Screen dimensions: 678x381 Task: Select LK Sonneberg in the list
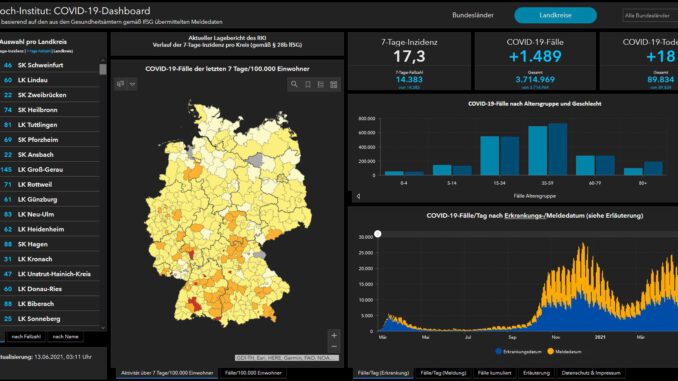click(50, 319)
